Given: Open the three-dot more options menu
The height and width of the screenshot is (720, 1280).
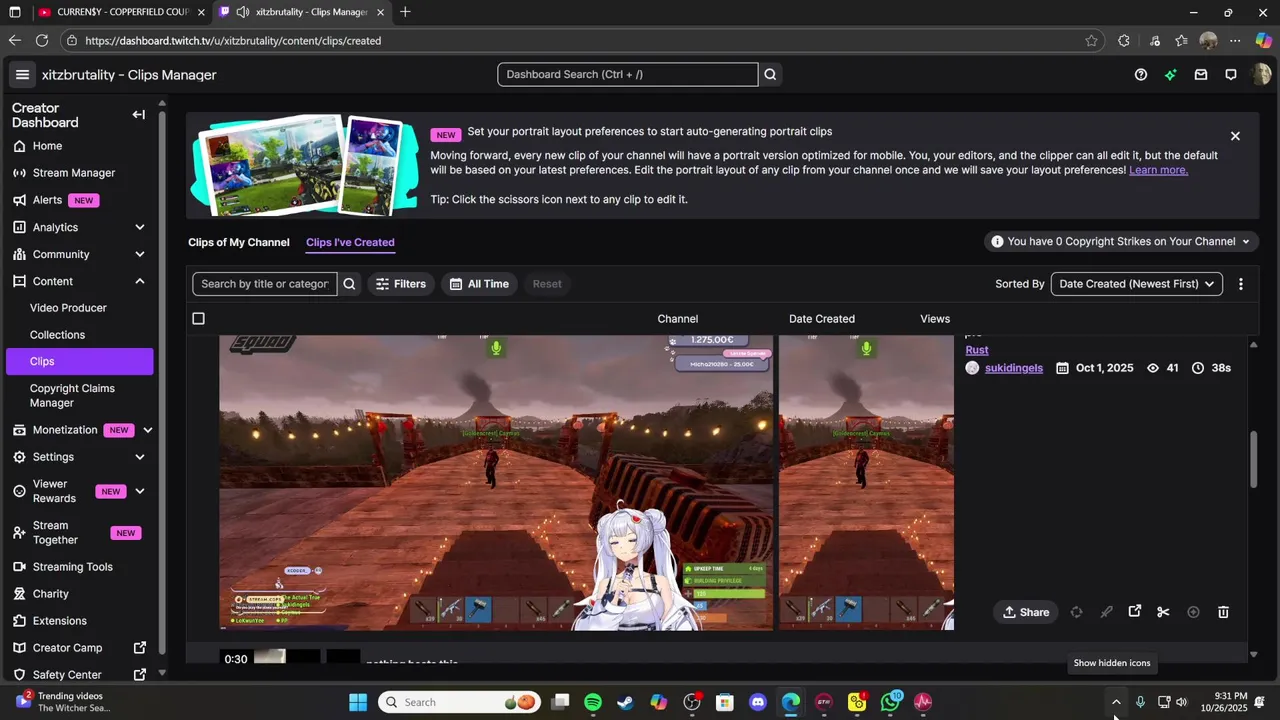Looking at the screenshot, I should pyautogui.click(x=1241, y=284).
